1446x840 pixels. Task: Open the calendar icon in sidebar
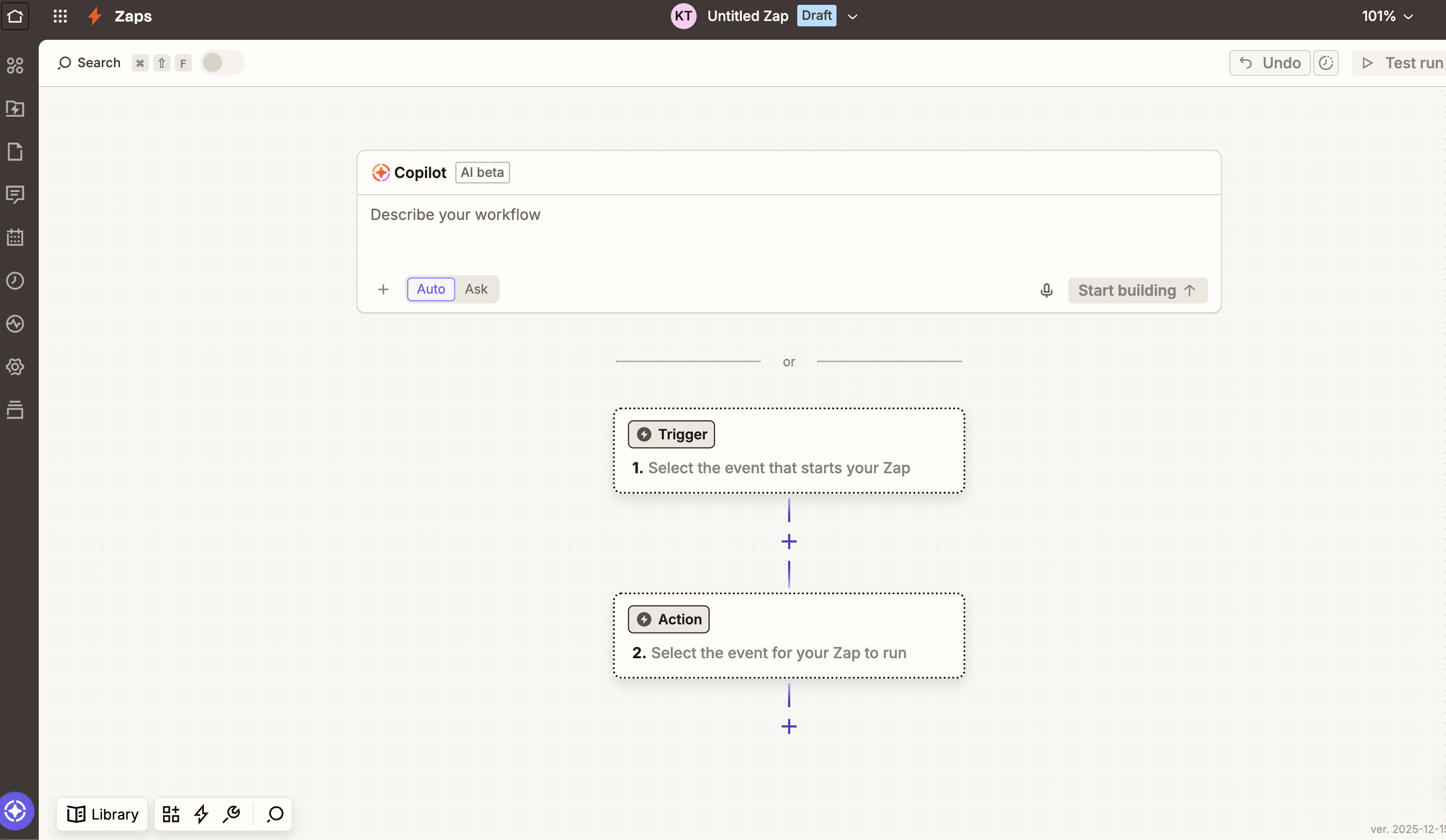[x=15, y=238]
